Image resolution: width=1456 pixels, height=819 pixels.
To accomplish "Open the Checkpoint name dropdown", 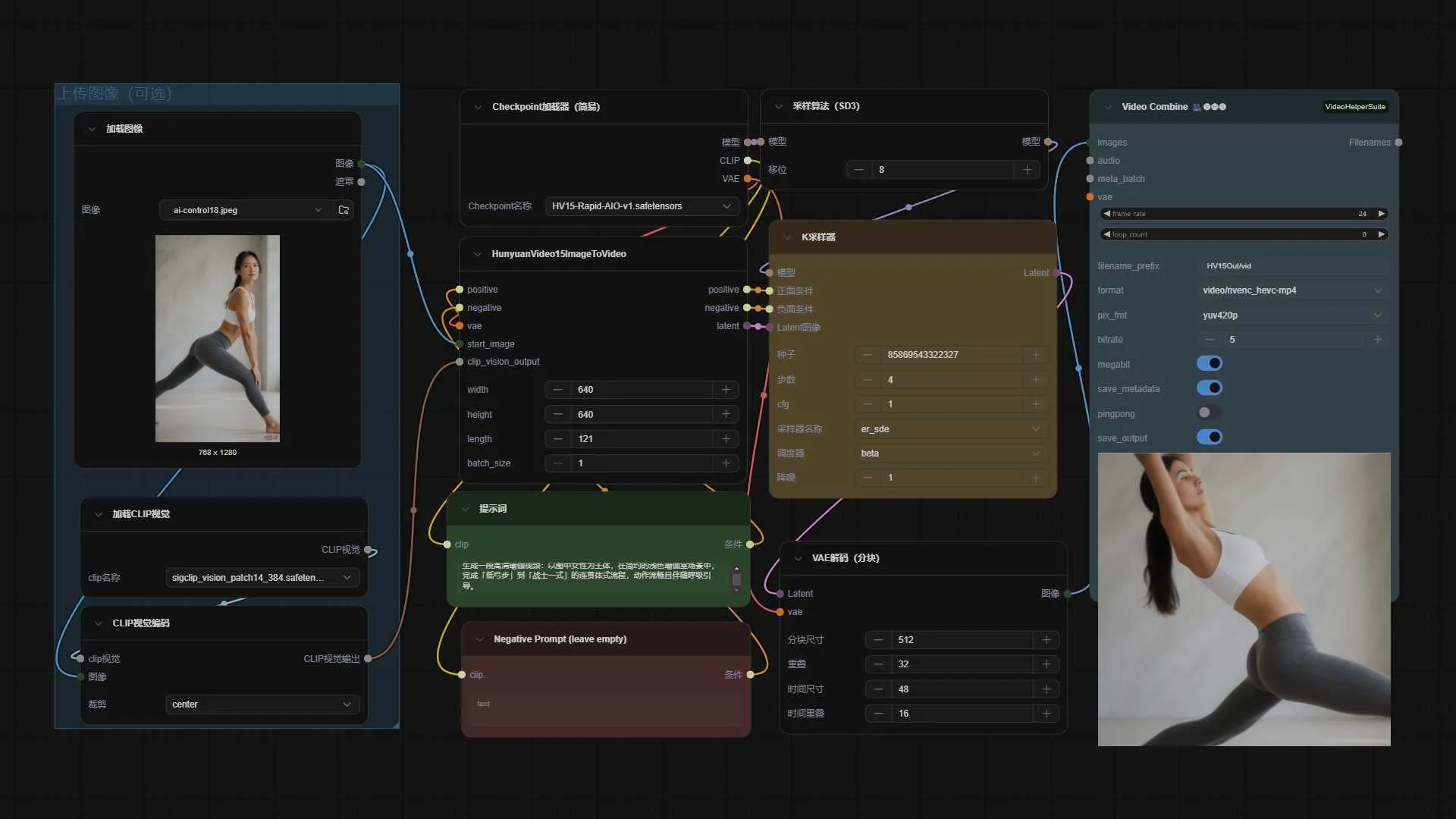I will (642, 206).
